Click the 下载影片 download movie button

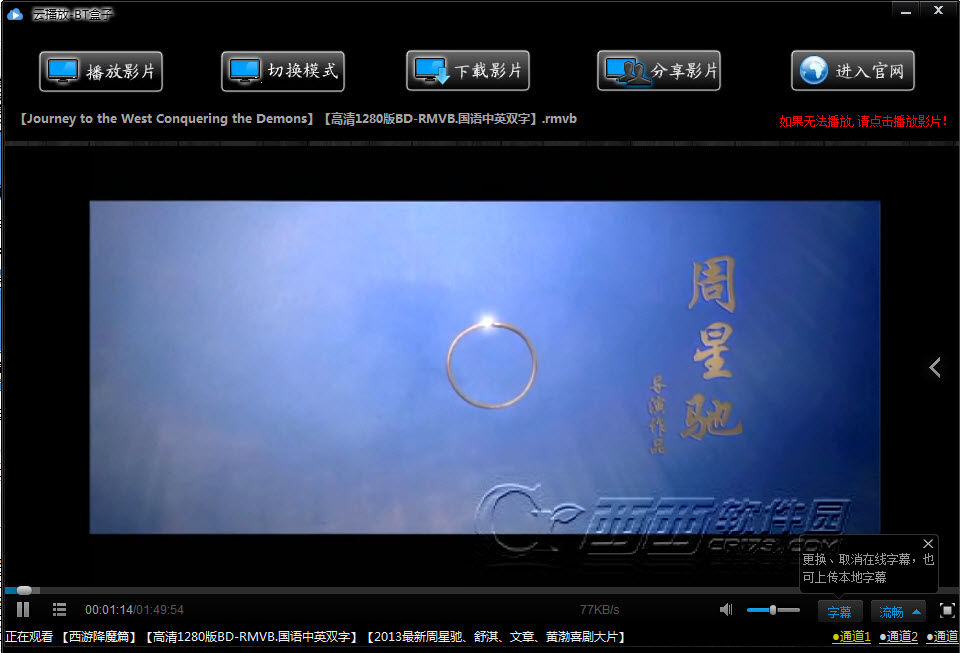click(x=468, y=70)
